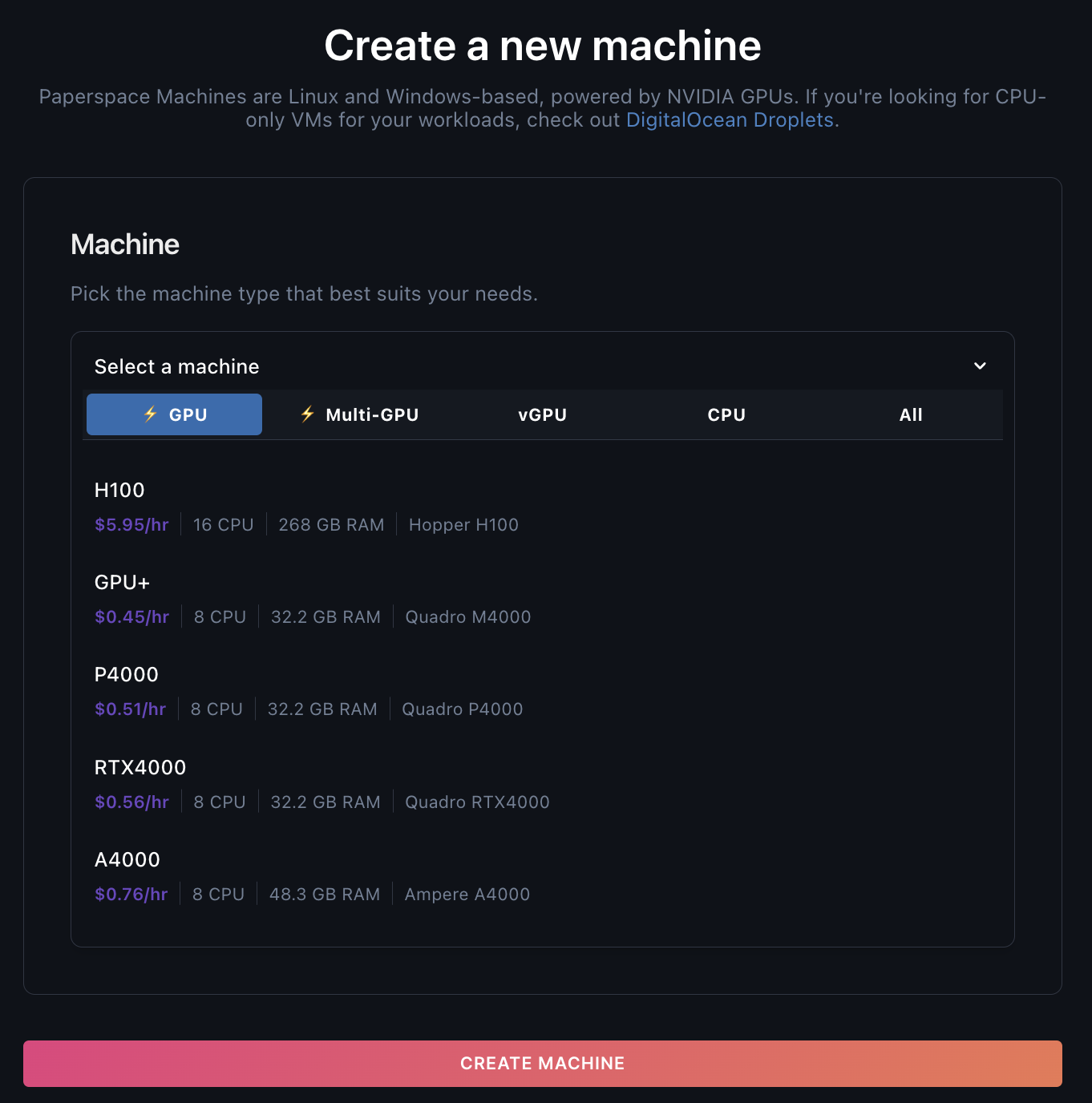Click the $0.51/hr price

click(130, 709)
